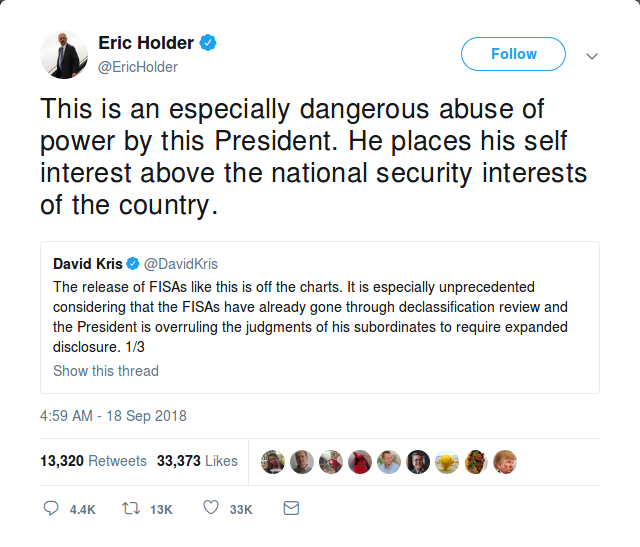Screen dimensions: 640x547
Task: Click the reply speech bubble icon
Action: tap(52, 508)
